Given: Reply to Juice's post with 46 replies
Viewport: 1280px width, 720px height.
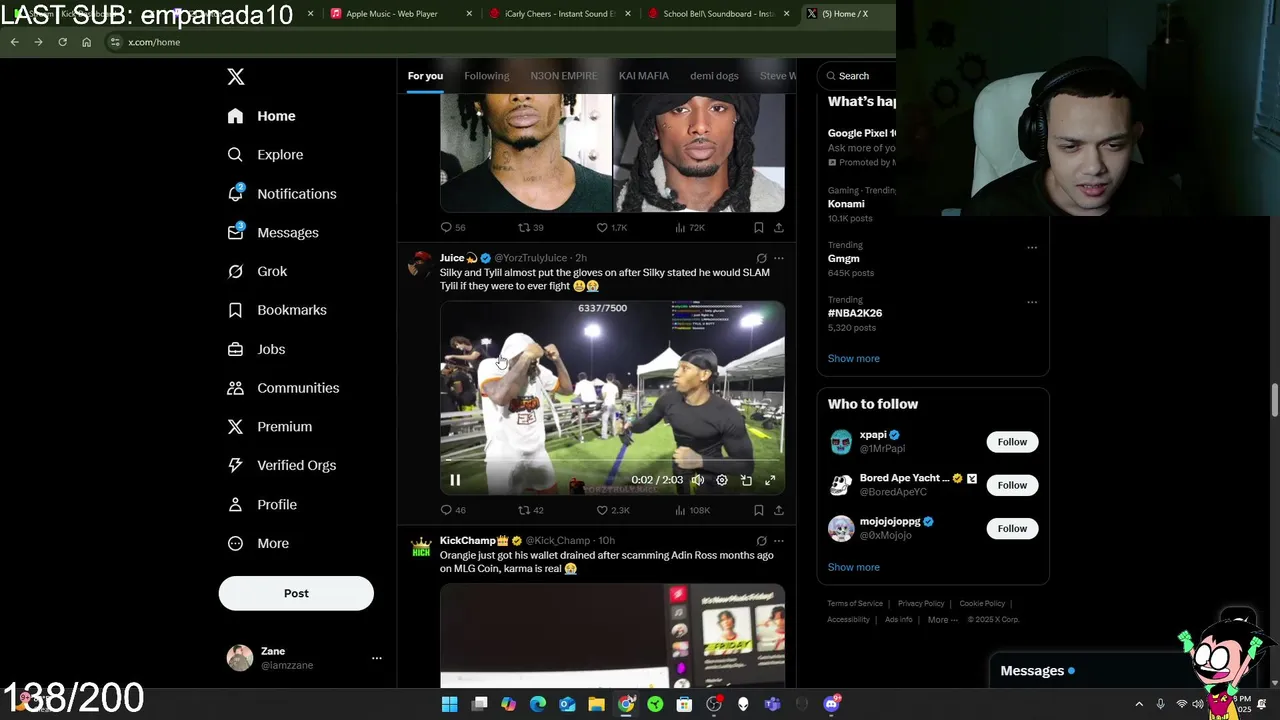Looking at the screenshot, I should (453, 510).
